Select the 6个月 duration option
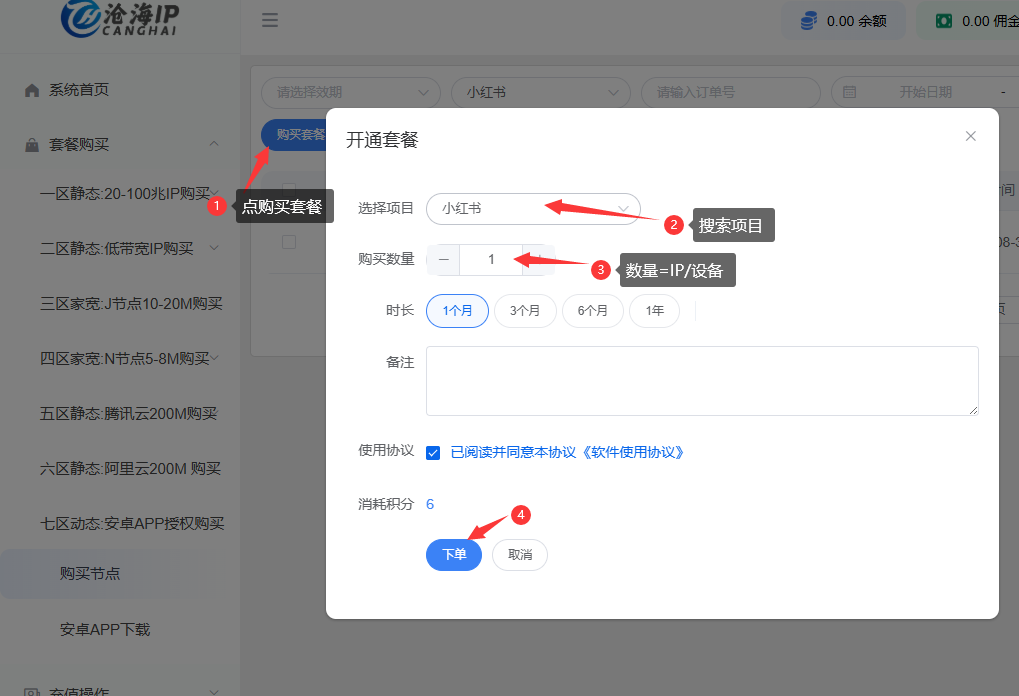This screenshot has height=696, width=1019. (x=592, y=311)
